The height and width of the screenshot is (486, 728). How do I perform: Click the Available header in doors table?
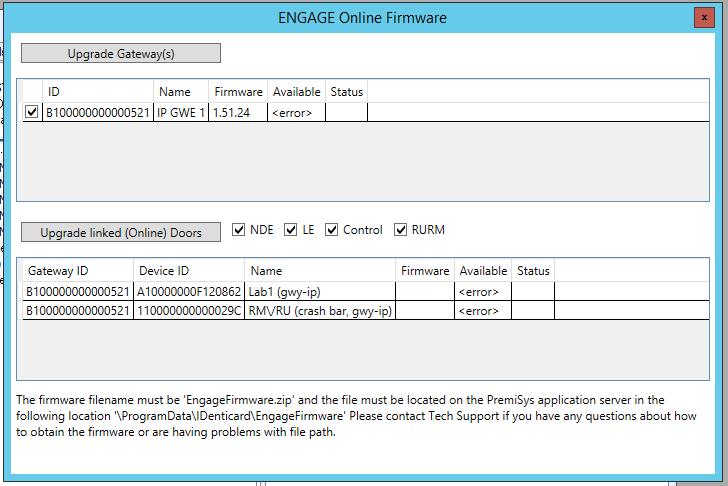click(x=483, y=271)
